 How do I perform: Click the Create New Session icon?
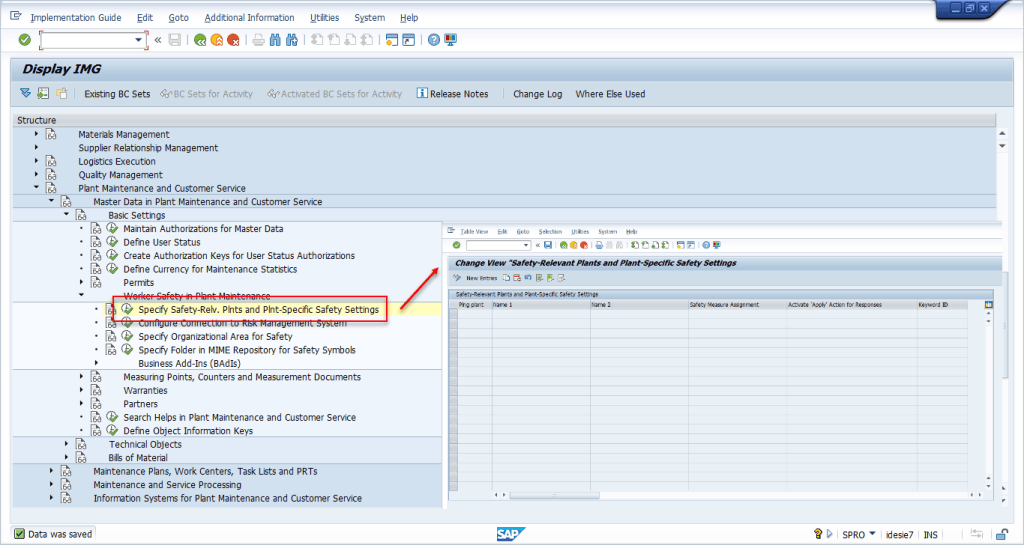392,40
